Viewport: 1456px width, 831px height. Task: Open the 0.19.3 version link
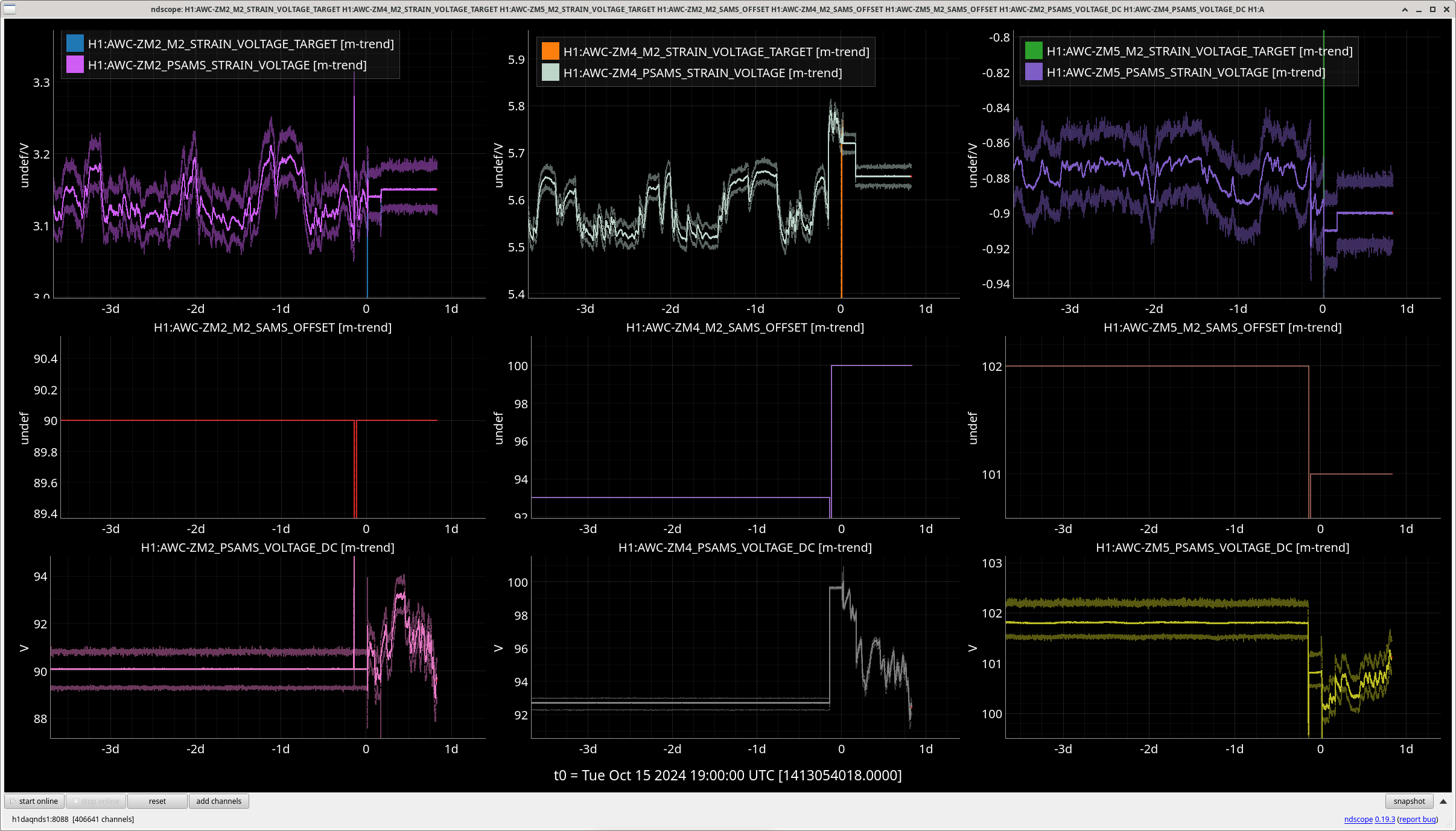coord(1385,819)
